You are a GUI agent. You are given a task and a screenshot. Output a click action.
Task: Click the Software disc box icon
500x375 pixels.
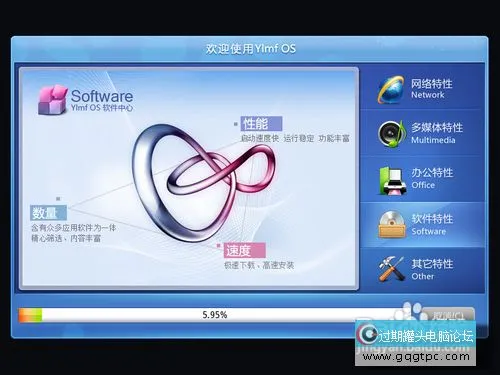tap(392, 224)
